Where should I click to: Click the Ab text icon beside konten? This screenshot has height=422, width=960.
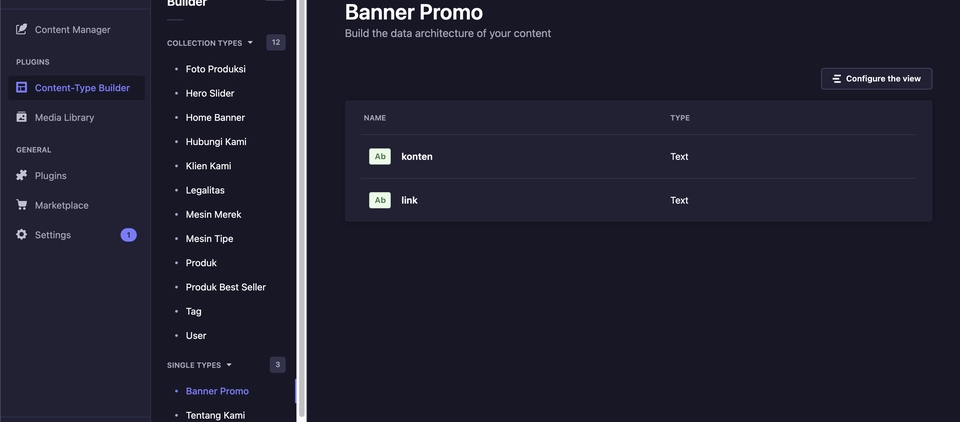(380, 156)
